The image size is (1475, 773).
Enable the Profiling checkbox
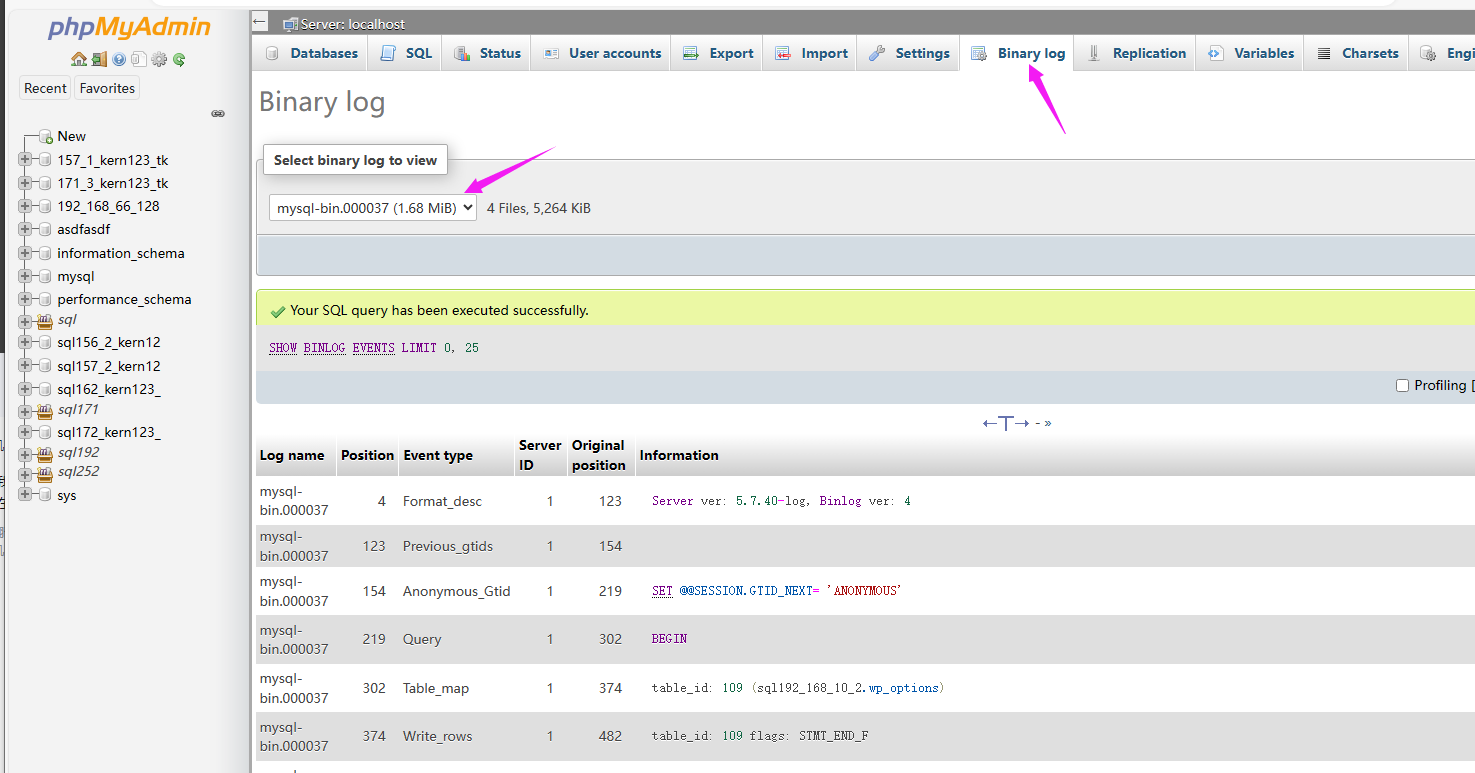point(1402,386)
